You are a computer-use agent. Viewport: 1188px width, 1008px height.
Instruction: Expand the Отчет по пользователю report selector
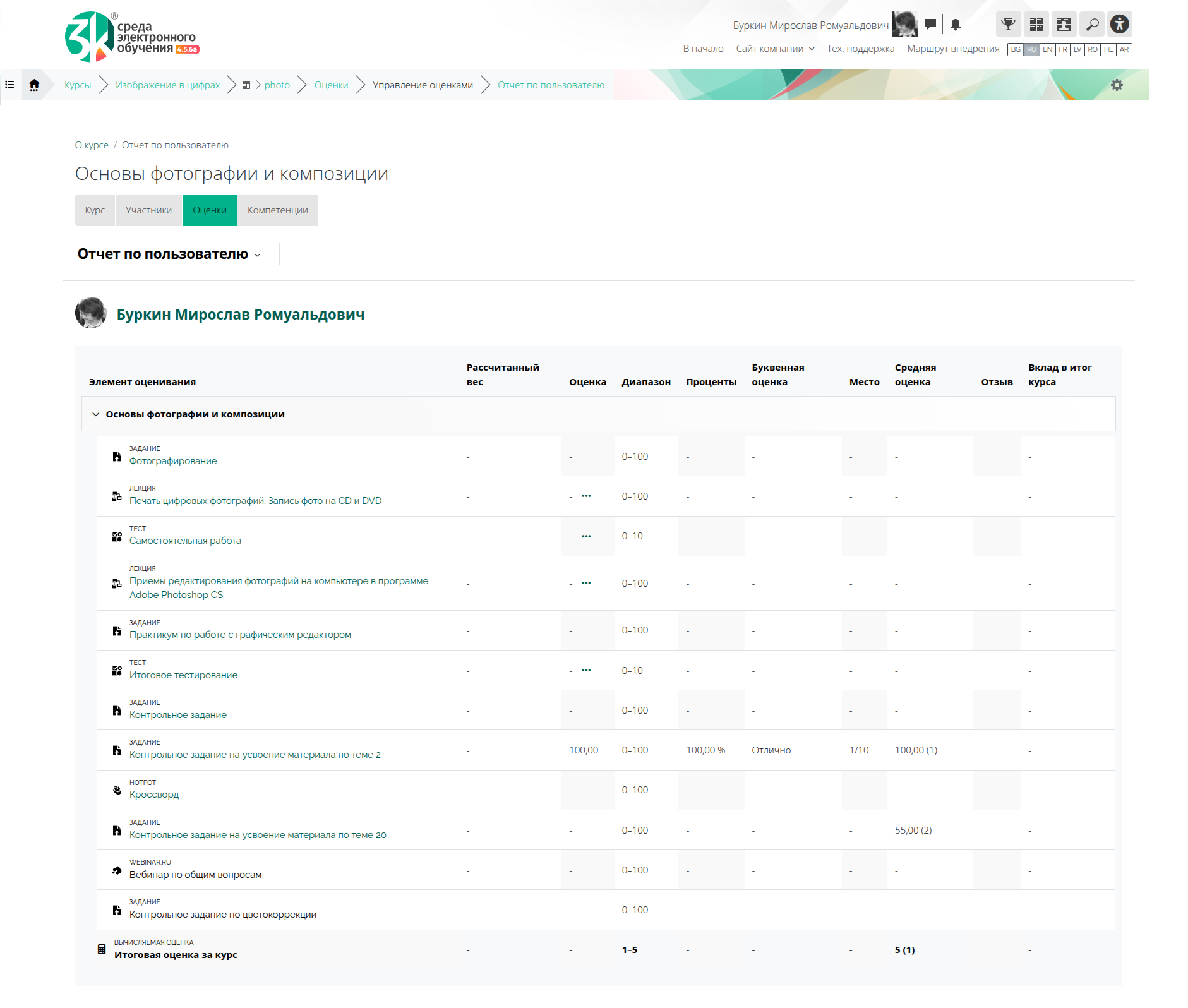pos(169,255)
